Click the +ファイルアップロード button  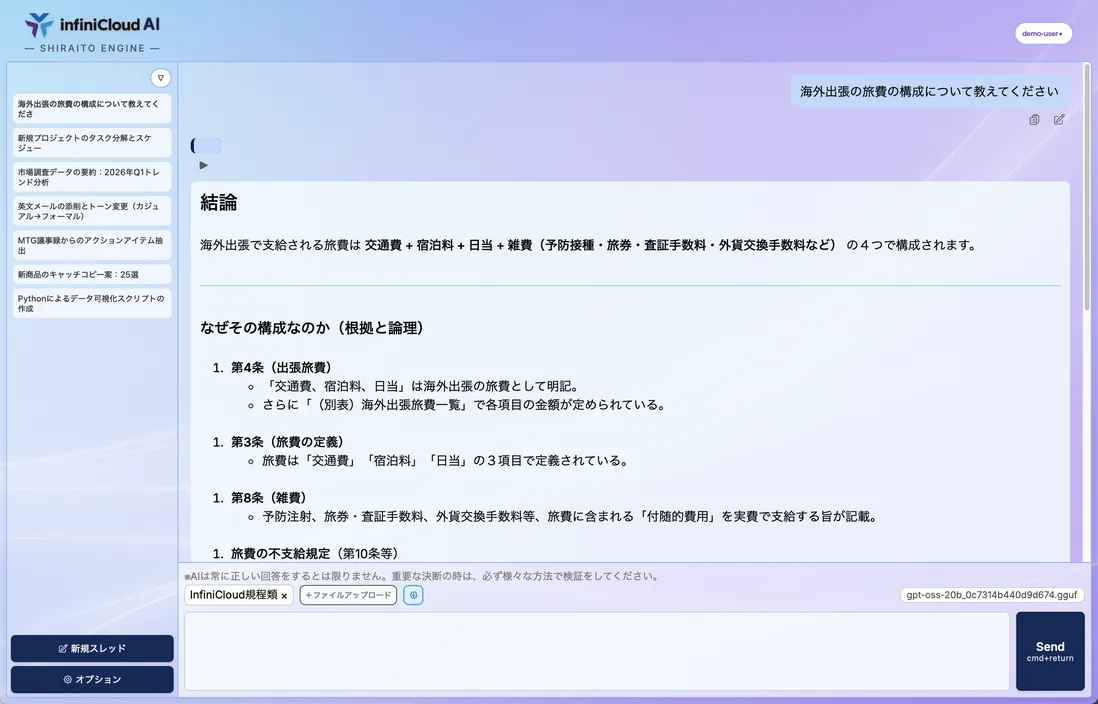point(348,595)
